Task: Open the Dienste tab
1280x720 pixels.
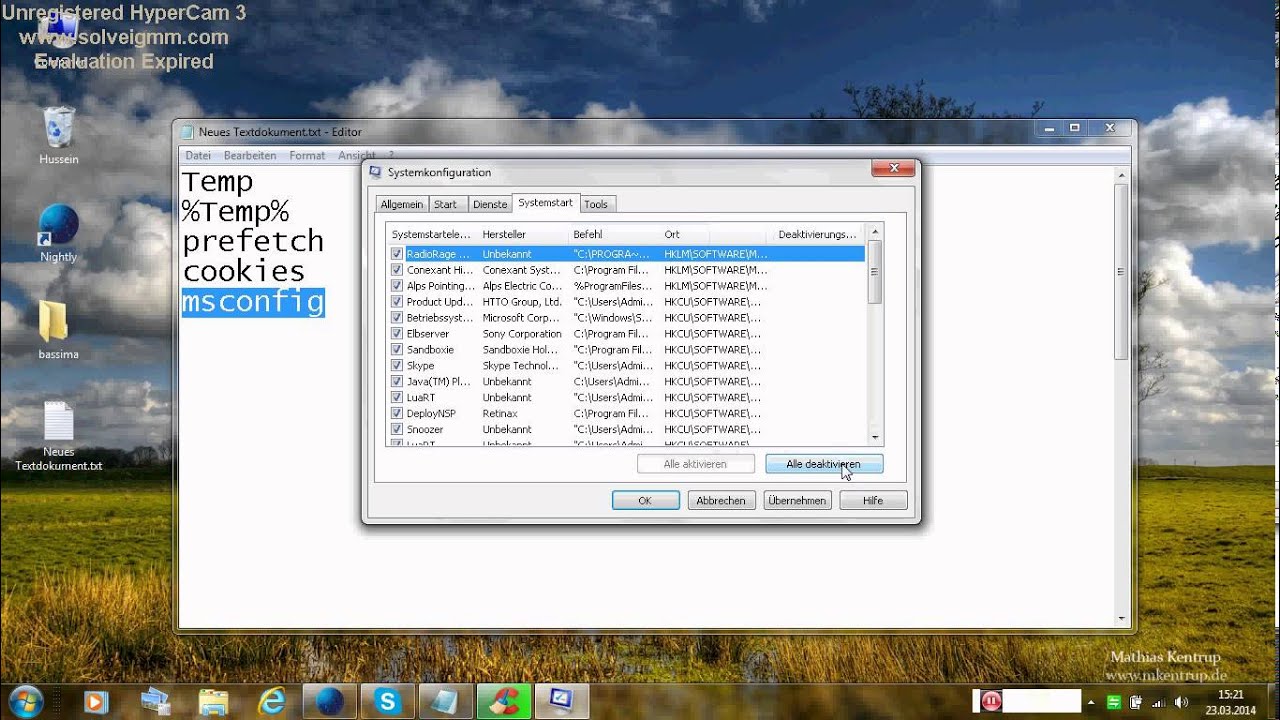Action: tap(490, 204)
